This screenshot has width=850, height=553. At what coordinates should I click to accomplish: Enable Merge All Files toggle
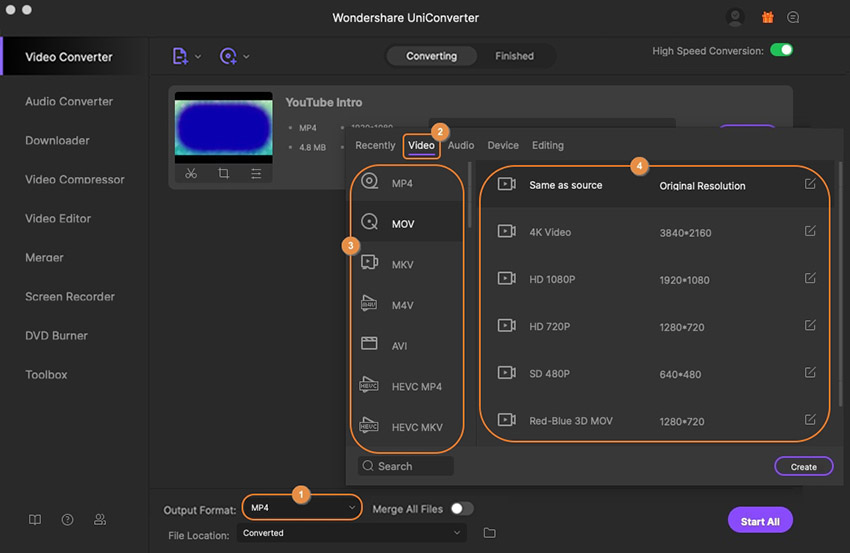coord(461,509)
